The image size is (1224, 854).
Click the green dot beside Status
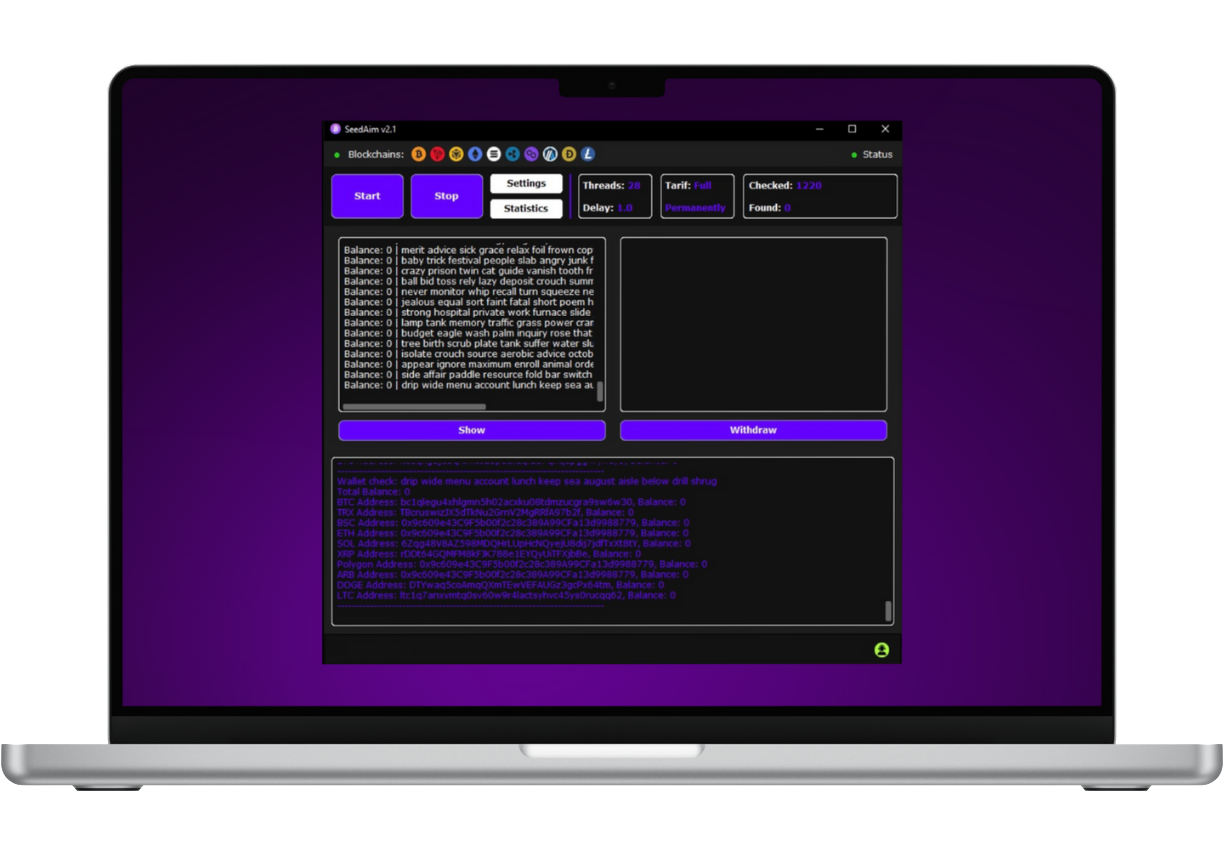coord(854,155)
